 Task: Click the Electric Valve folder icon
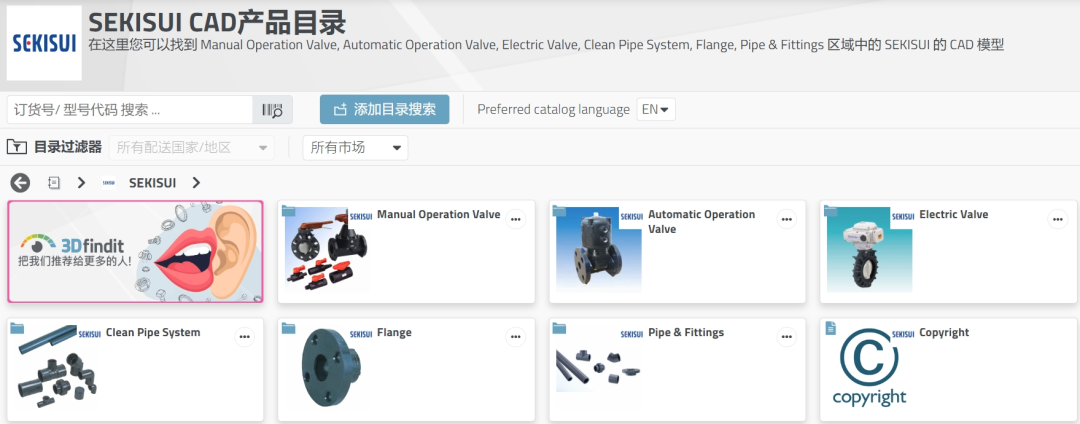pyautogui.click(x=831, y=211)
